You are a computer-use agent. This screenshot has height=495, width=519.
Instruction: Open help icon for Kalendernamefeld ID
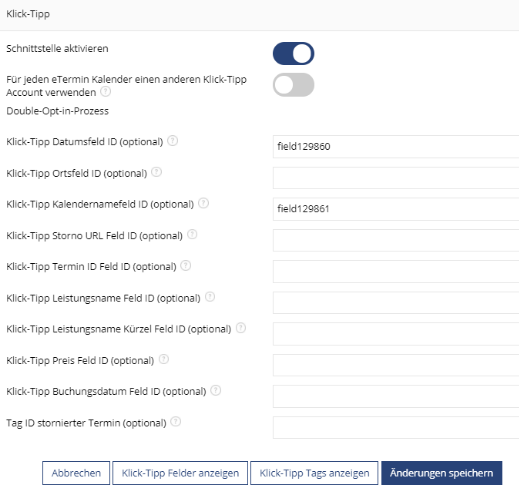[x=203, y=203]
